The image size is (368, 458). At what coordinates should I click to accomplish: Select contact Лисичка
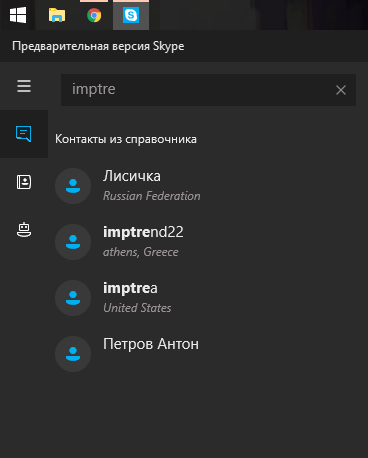point(208,186)
